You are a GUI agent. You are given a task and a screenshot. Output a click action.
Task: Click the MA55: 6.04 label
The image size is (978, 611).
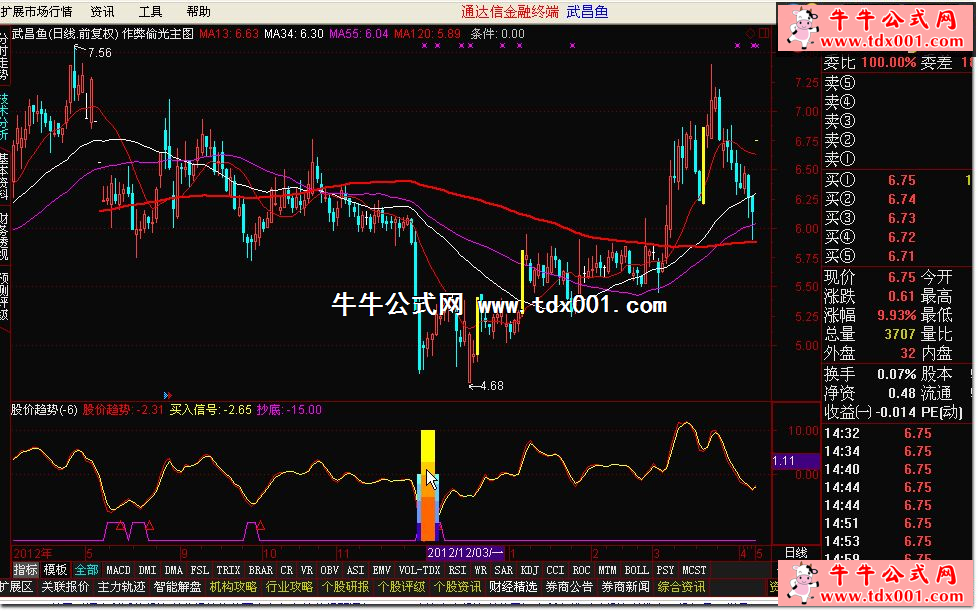359,34
